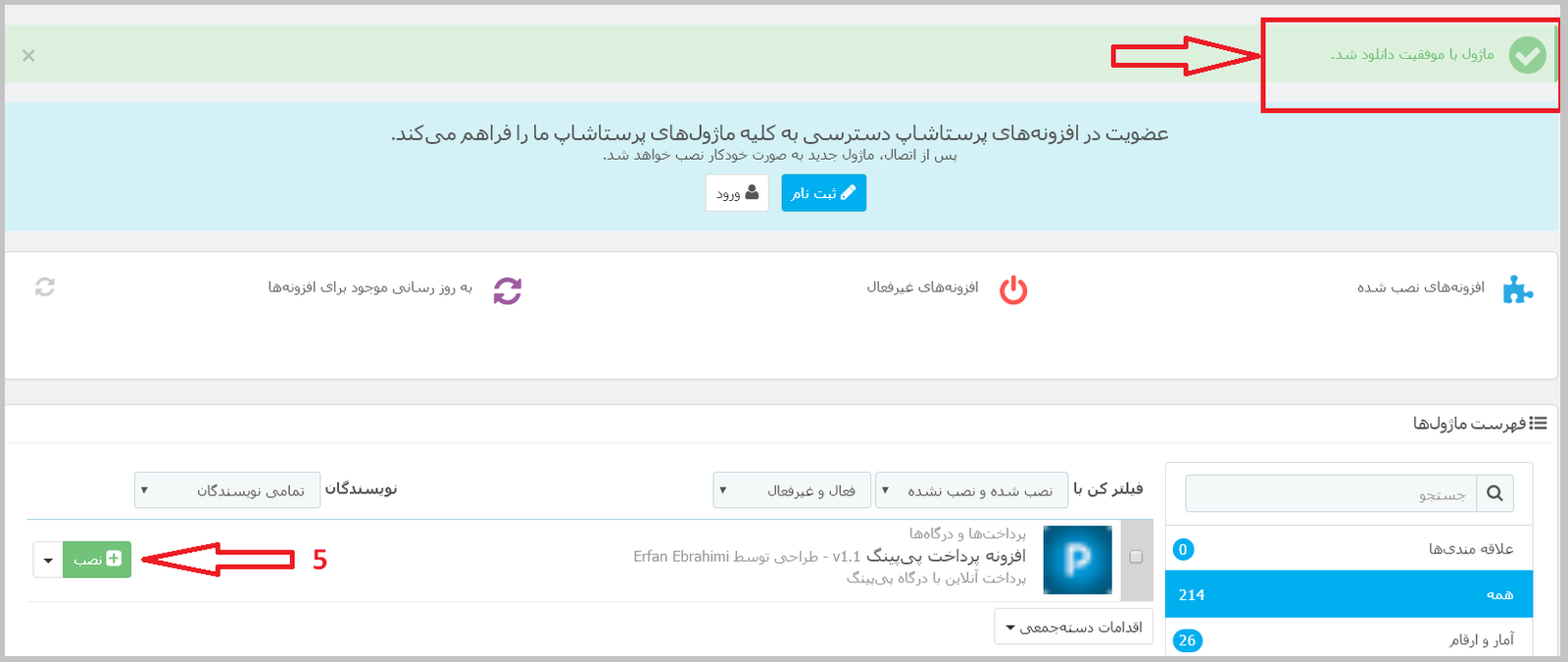Screen dimensions: 1568x662
Task: Click the list icon beside فهرست ماژول‌ها
Action: coord(1538,424)
